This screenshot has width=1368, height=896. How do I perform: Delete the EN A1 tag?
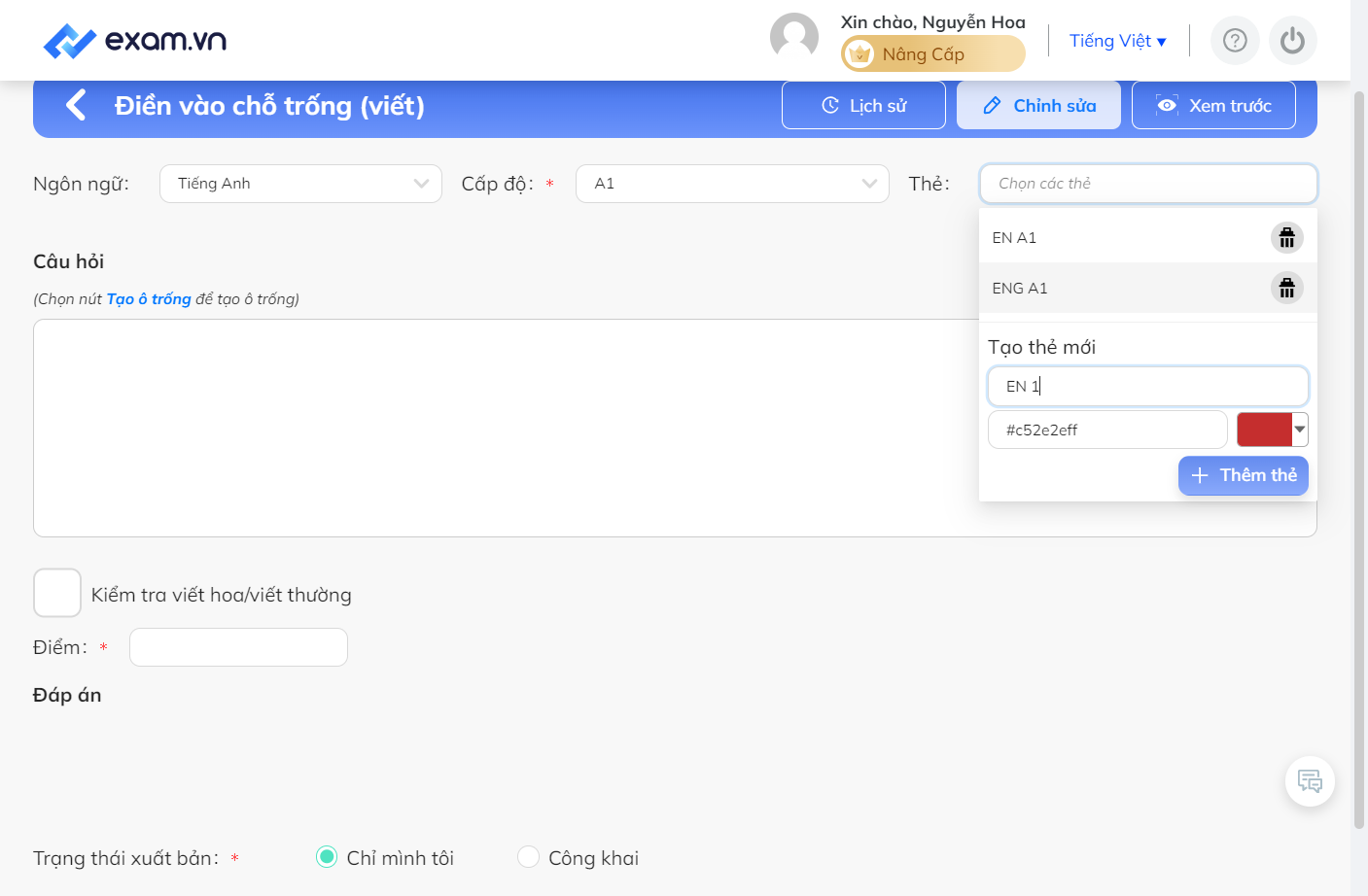(x=1287, y=237)
